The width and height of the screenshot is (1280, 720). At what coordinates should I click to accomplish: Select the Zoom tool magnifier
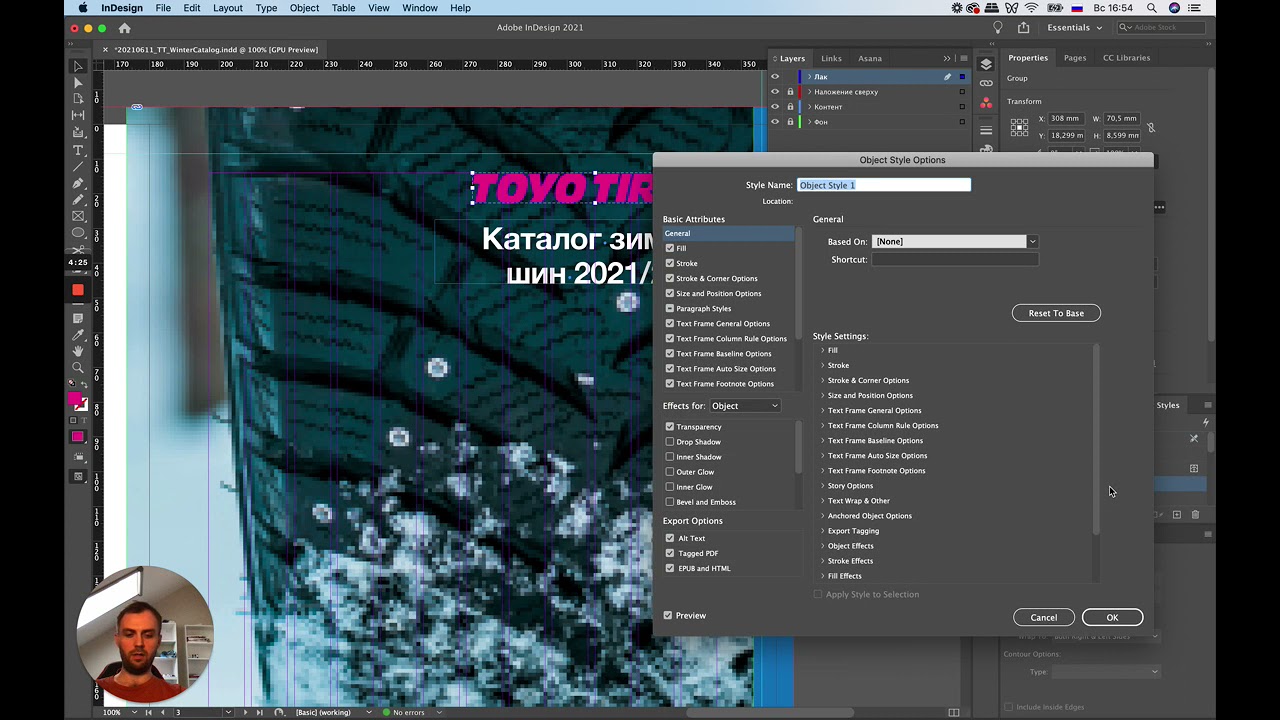78,367
